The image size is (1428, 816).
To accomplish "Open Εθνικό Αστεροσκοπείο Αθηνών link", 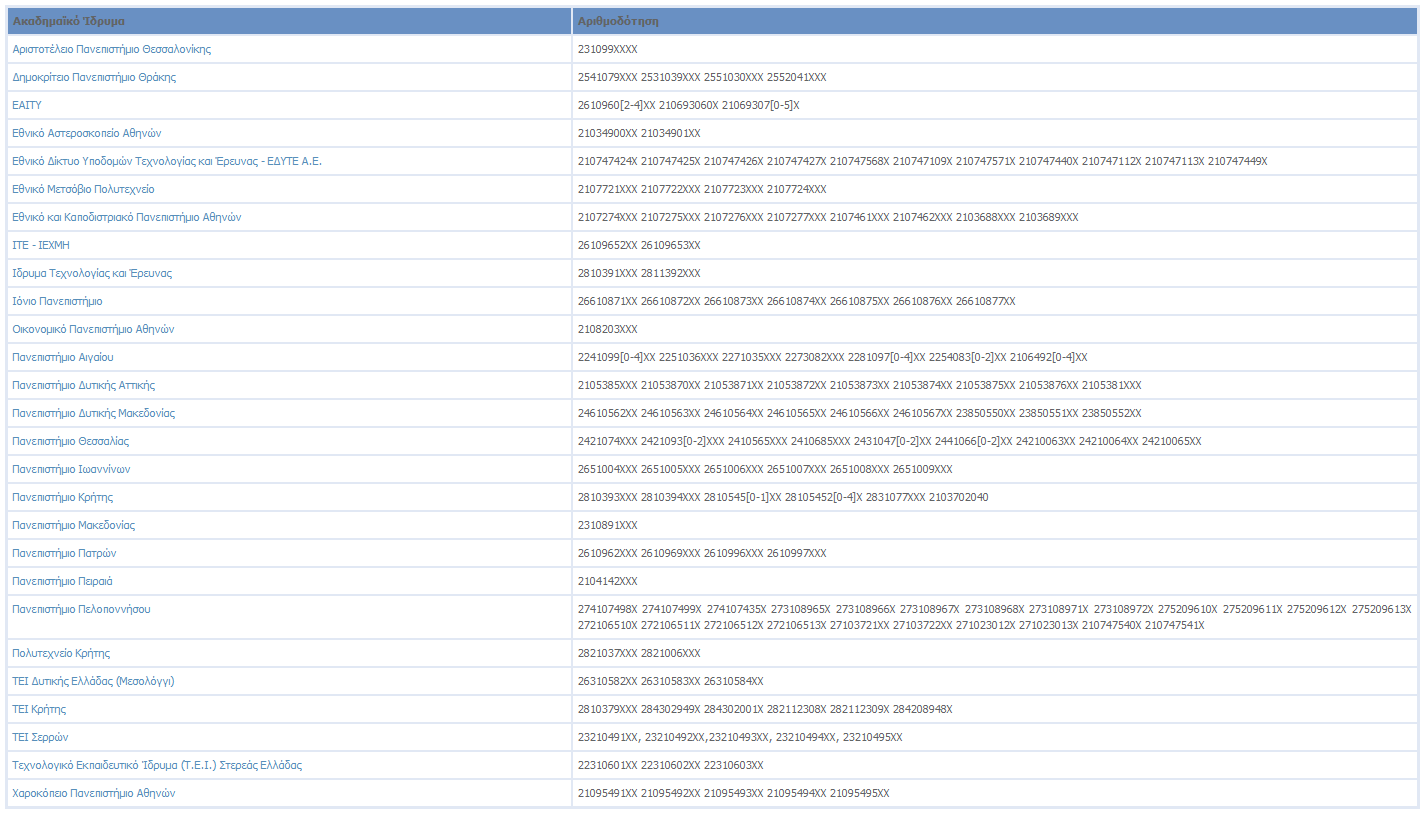I will (x=87, y=133).
